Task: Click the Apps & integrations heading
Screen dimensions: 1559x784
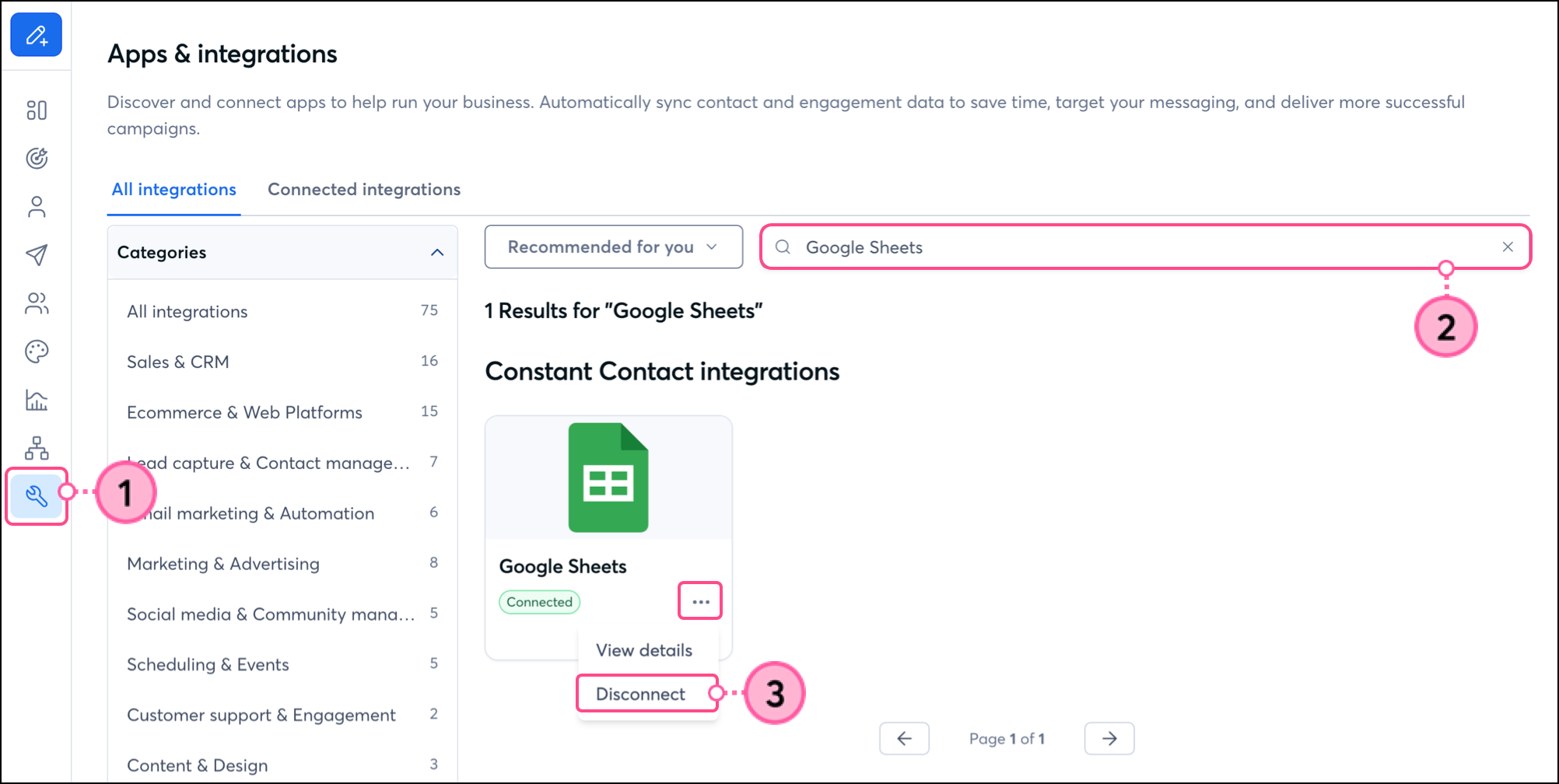Action: [222, 54]
